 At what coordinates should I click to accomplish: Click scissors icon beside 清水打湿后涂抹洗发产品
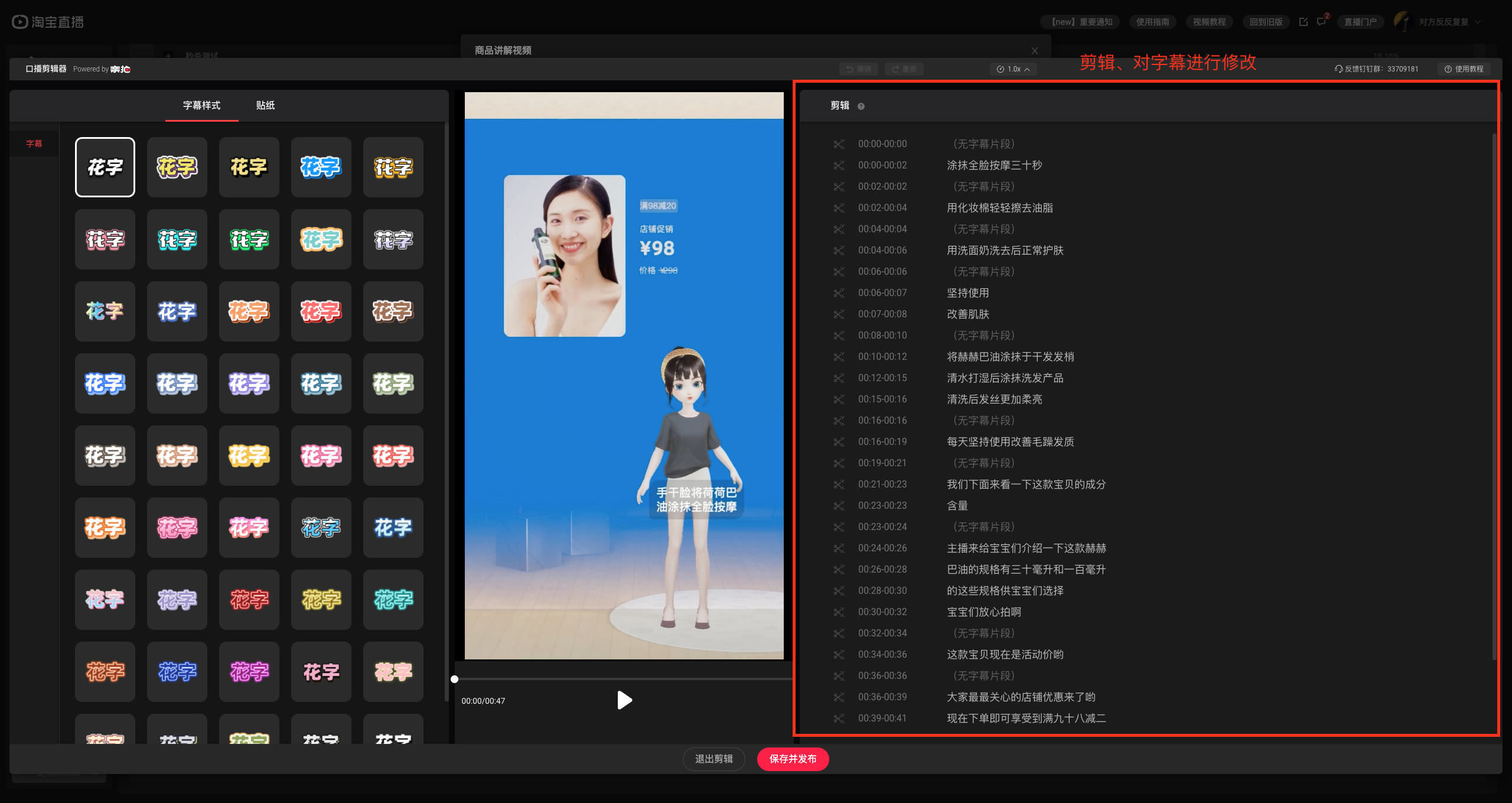tap(839, 378)
